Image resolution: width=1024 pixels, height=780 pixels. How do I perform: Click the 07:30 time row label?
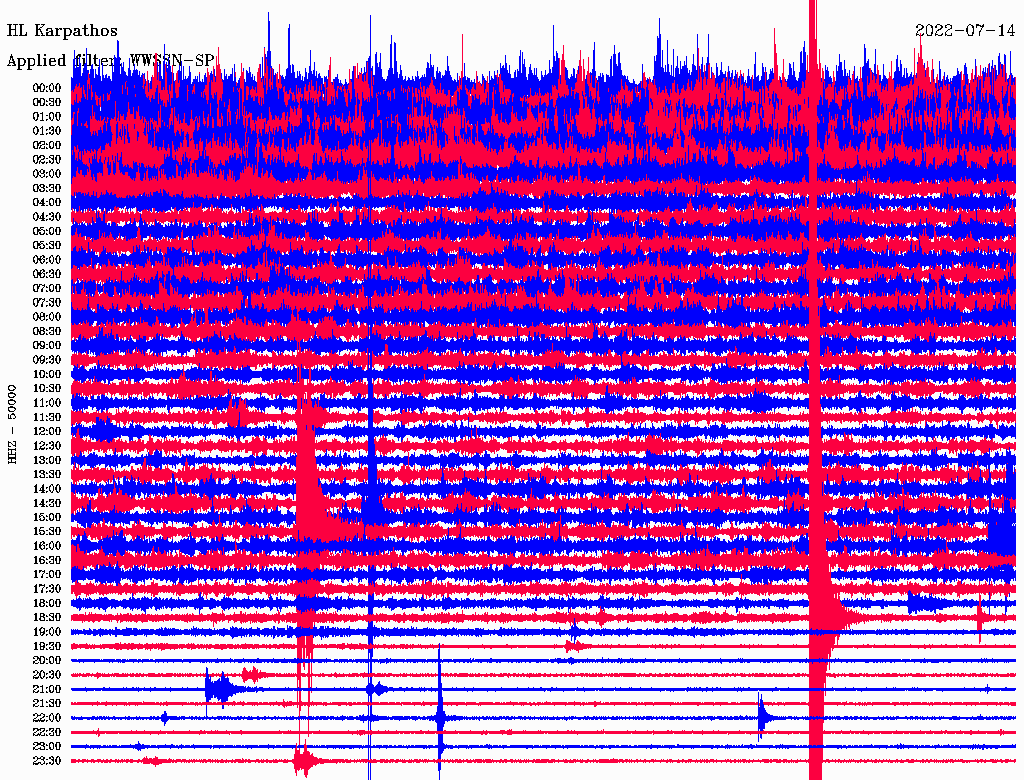tap(47, 302)
